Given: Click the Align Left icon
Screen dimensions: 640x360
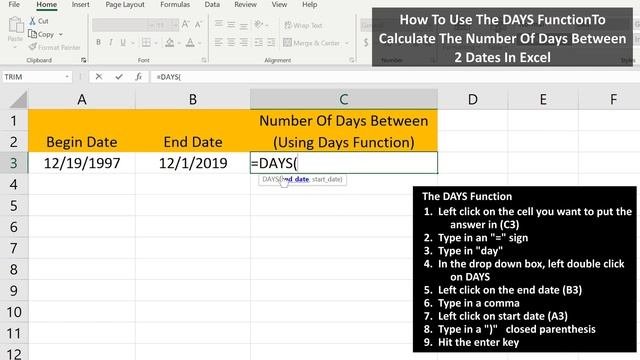Looking at the screenshot, I should click(219, 42).
